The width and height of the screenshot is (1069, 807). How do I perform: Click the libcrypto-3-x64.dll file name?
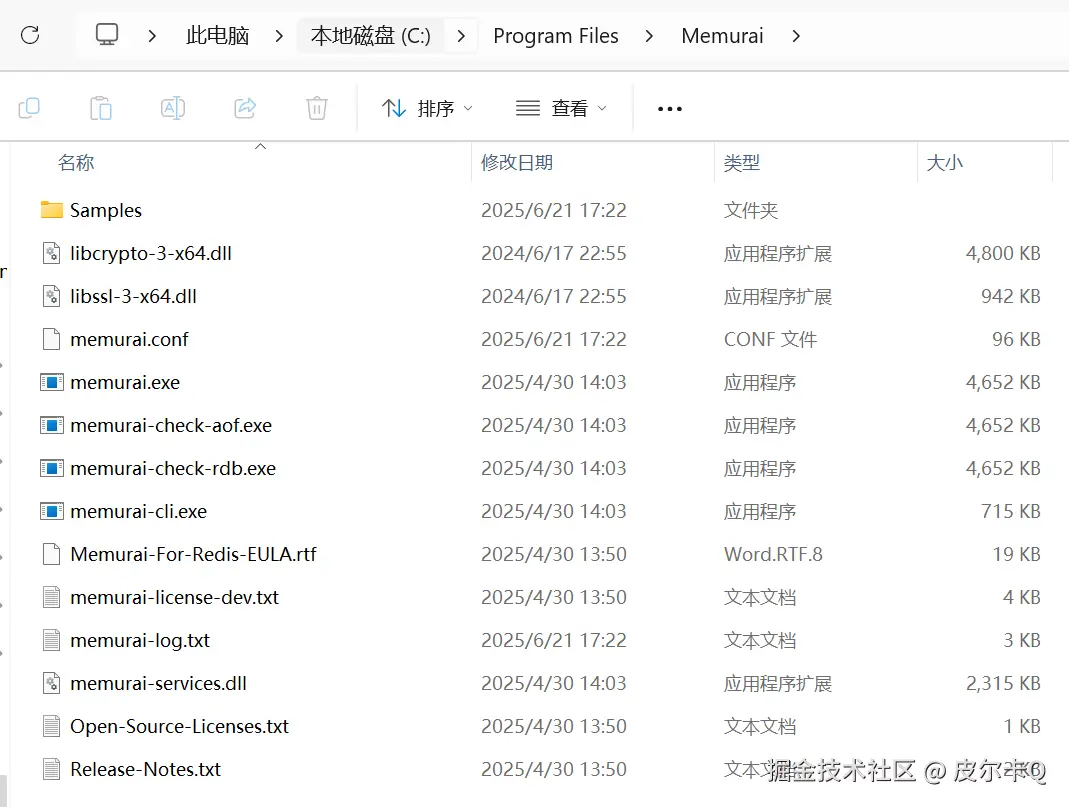(x=151, y=254)
